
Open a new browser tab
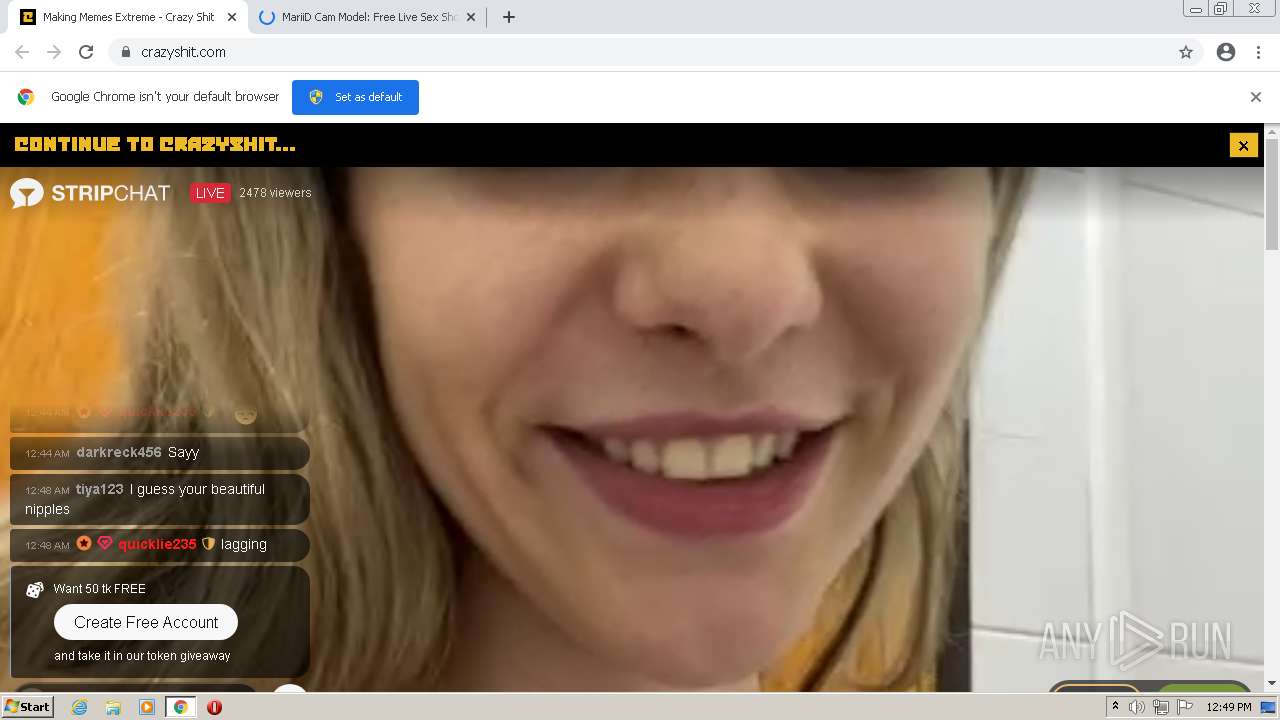click(x=508, y=17)
